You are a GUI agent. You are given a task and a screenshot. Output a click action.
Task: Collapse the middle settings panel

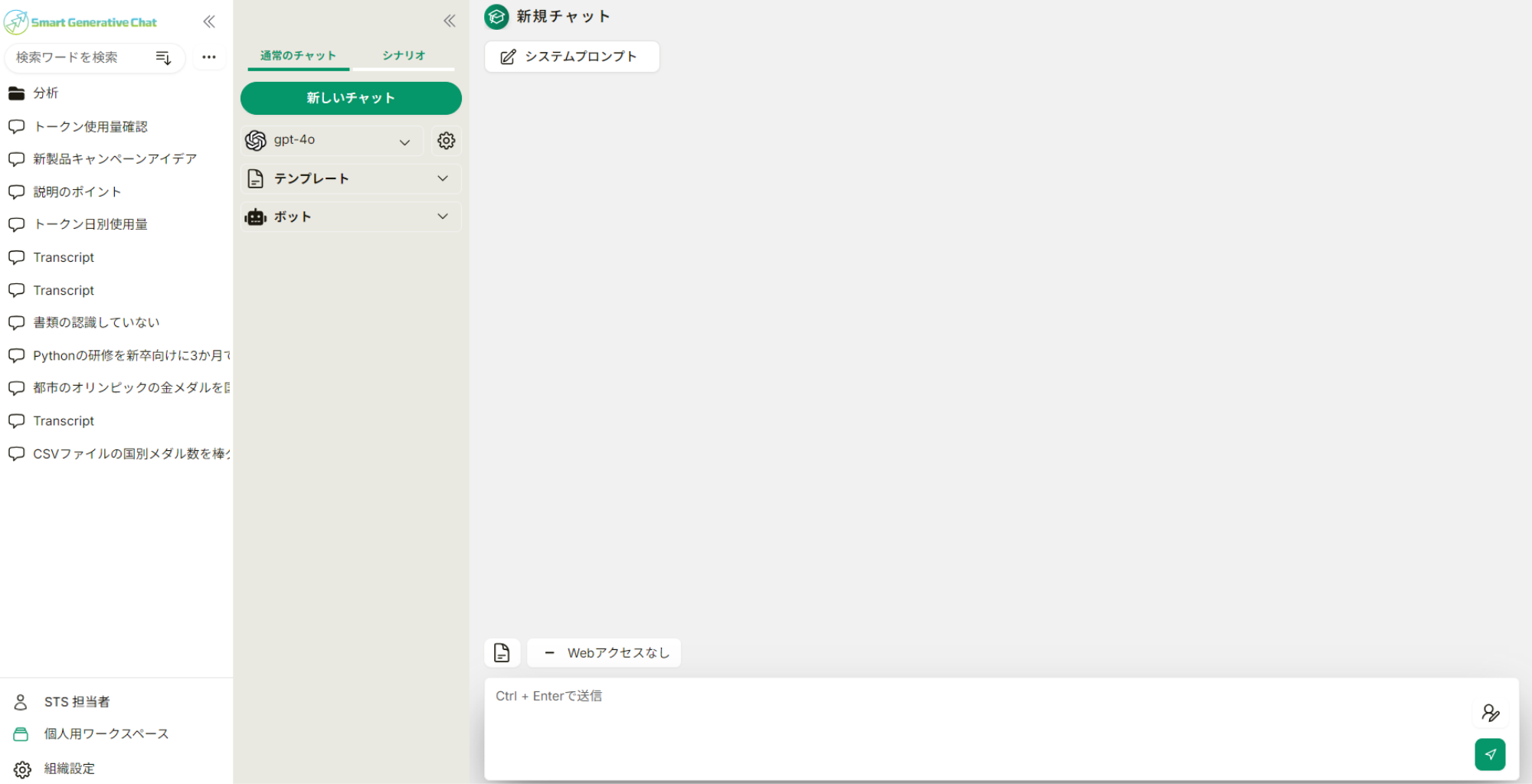(450, 21)
